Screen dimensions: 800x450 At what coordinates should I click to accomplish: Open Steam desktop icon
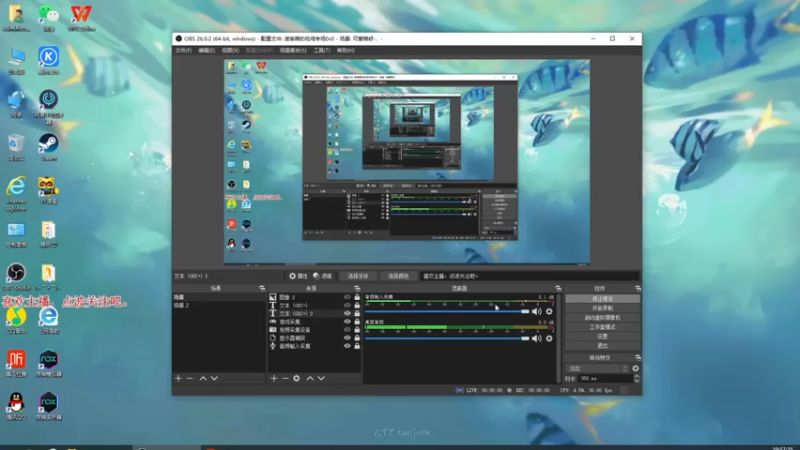click(x=48, y=147)
